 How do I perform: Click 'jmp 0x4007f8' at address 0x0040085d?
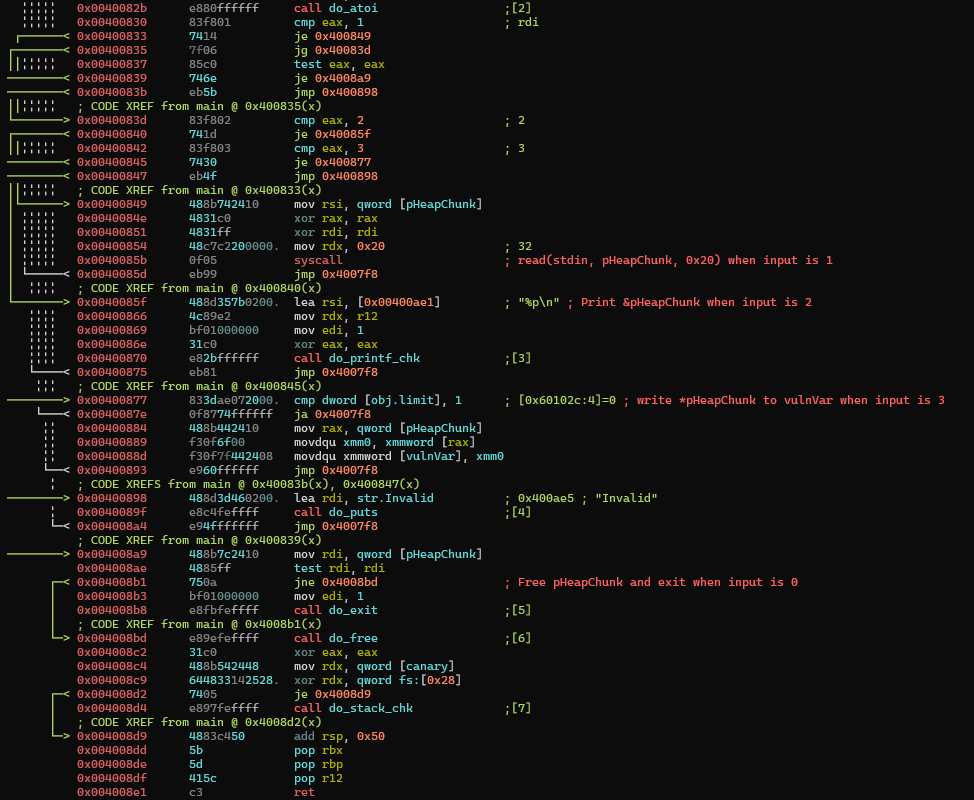coord(335,275)
